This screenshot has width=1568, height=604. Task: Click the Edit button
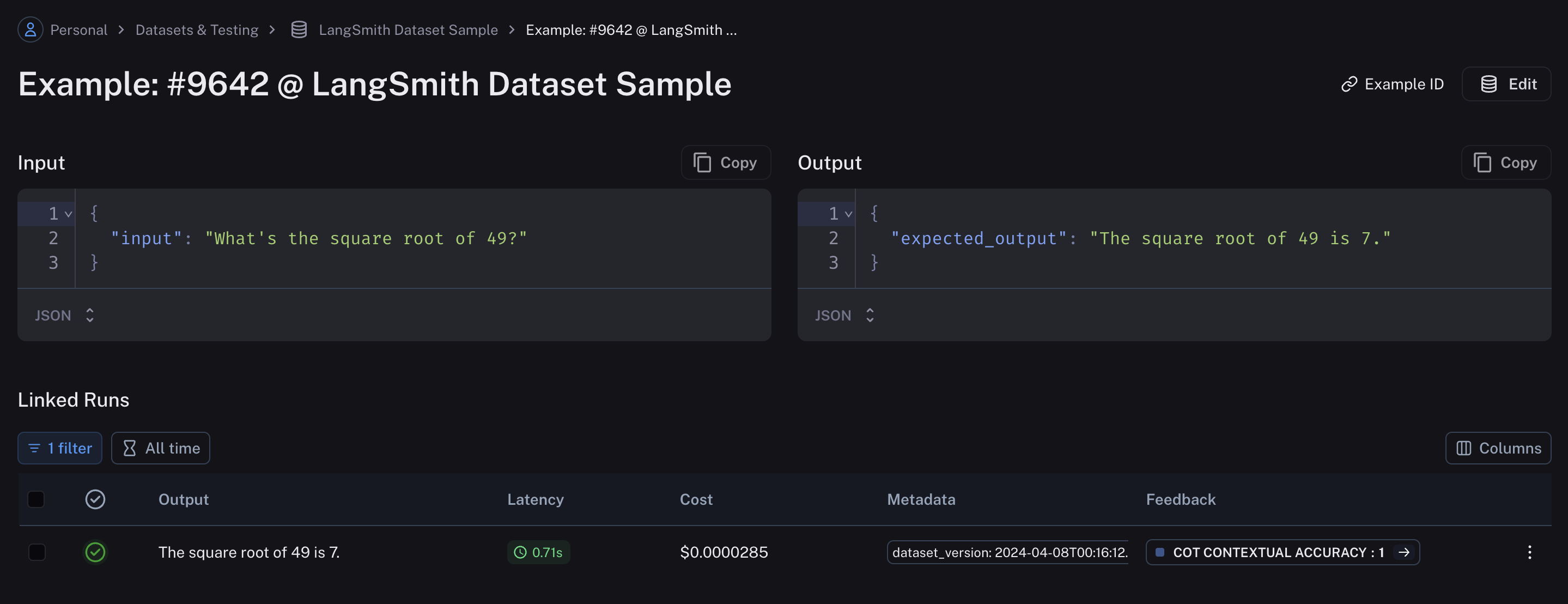[x=1506, y=84]
